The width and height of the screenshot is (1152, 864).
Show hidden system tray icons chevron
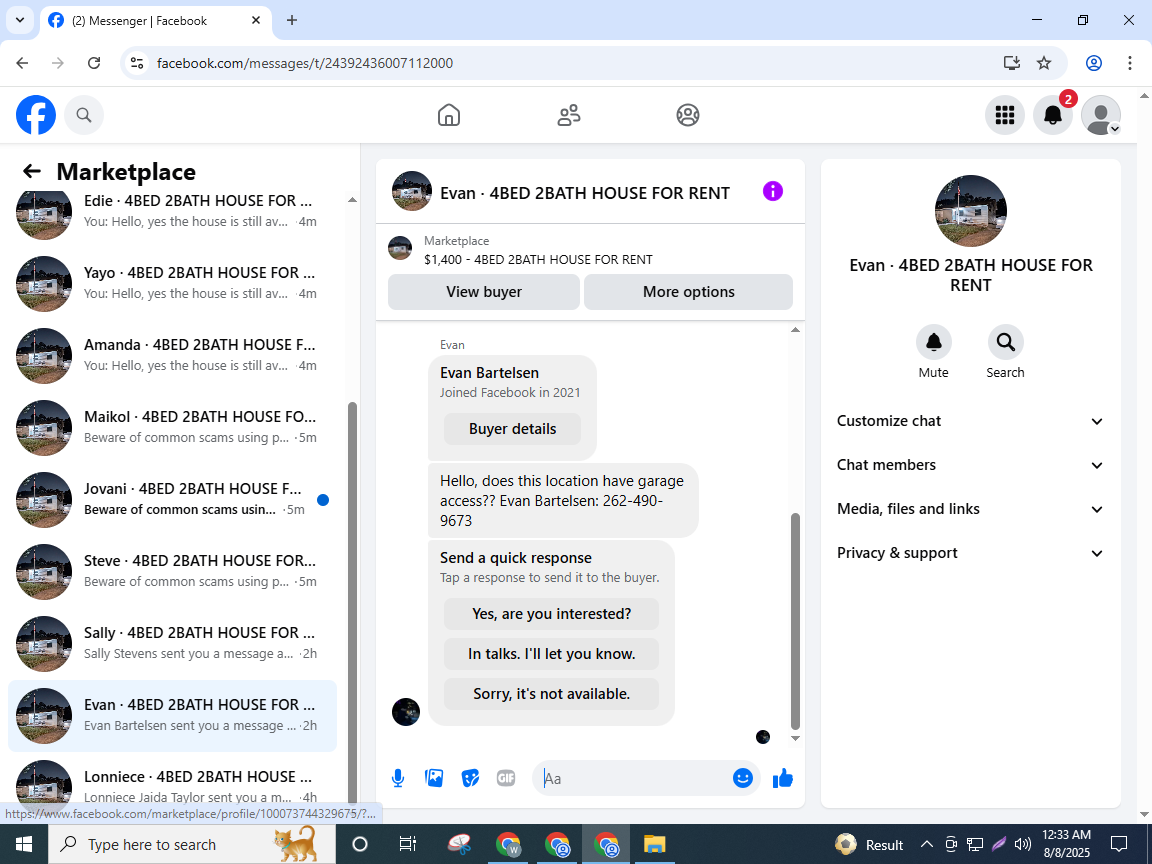927,844
